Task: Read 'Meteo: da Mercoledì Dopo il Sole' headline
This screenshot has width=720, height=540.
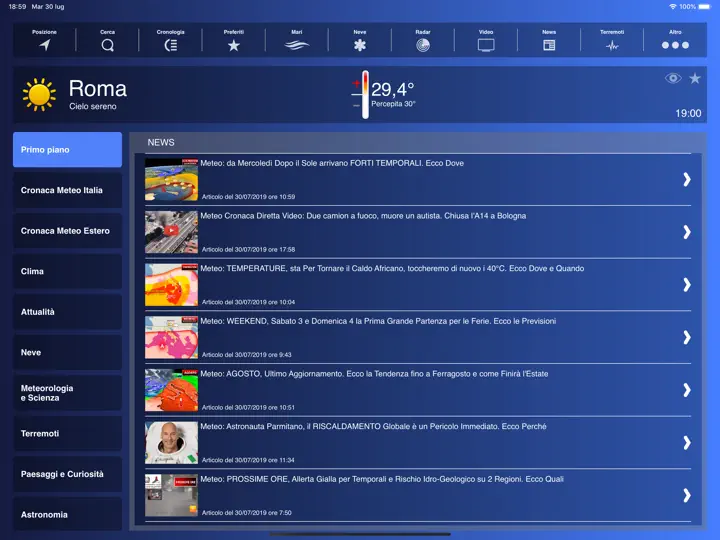Action: (332, 163)
